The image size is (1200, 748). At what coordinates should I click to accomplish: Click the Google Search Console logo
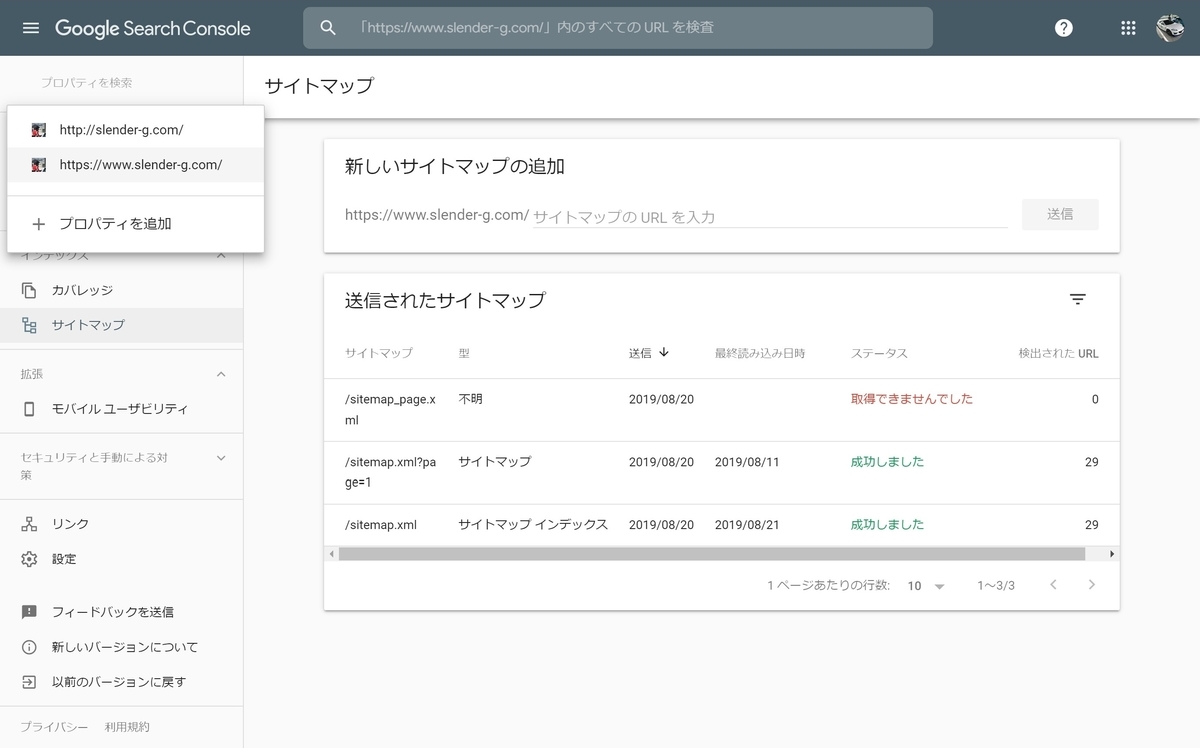click(153, 28)
